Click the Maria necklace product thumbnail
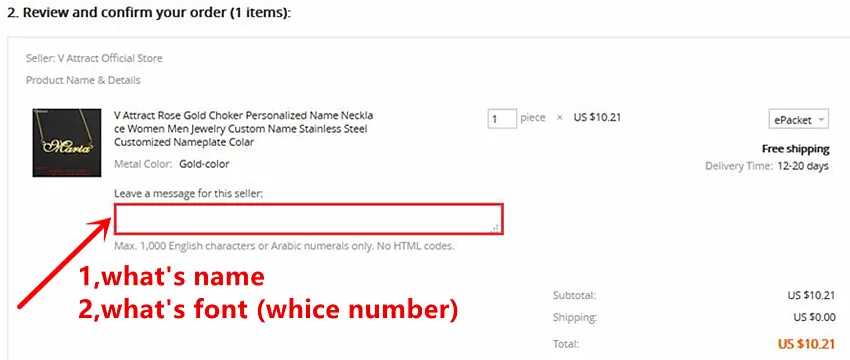This screenshot has height=360, width=850. pos(67,143)
